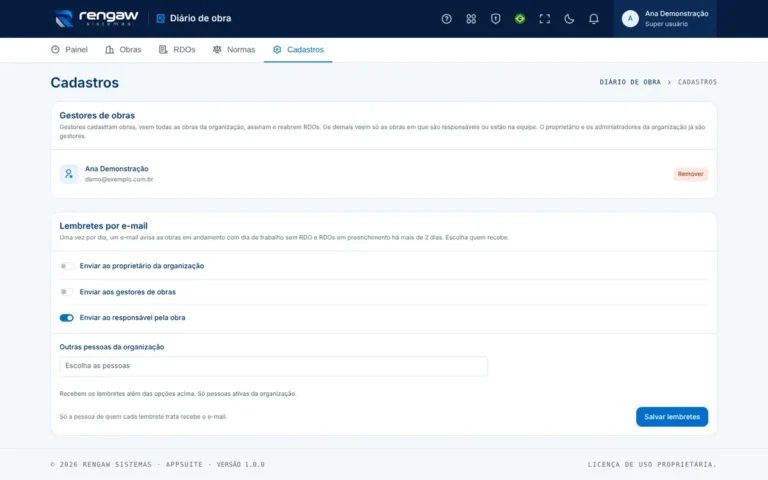The image size is (768, 480).
Task: Go to the Painel tab
Action: tap(69, 49)
